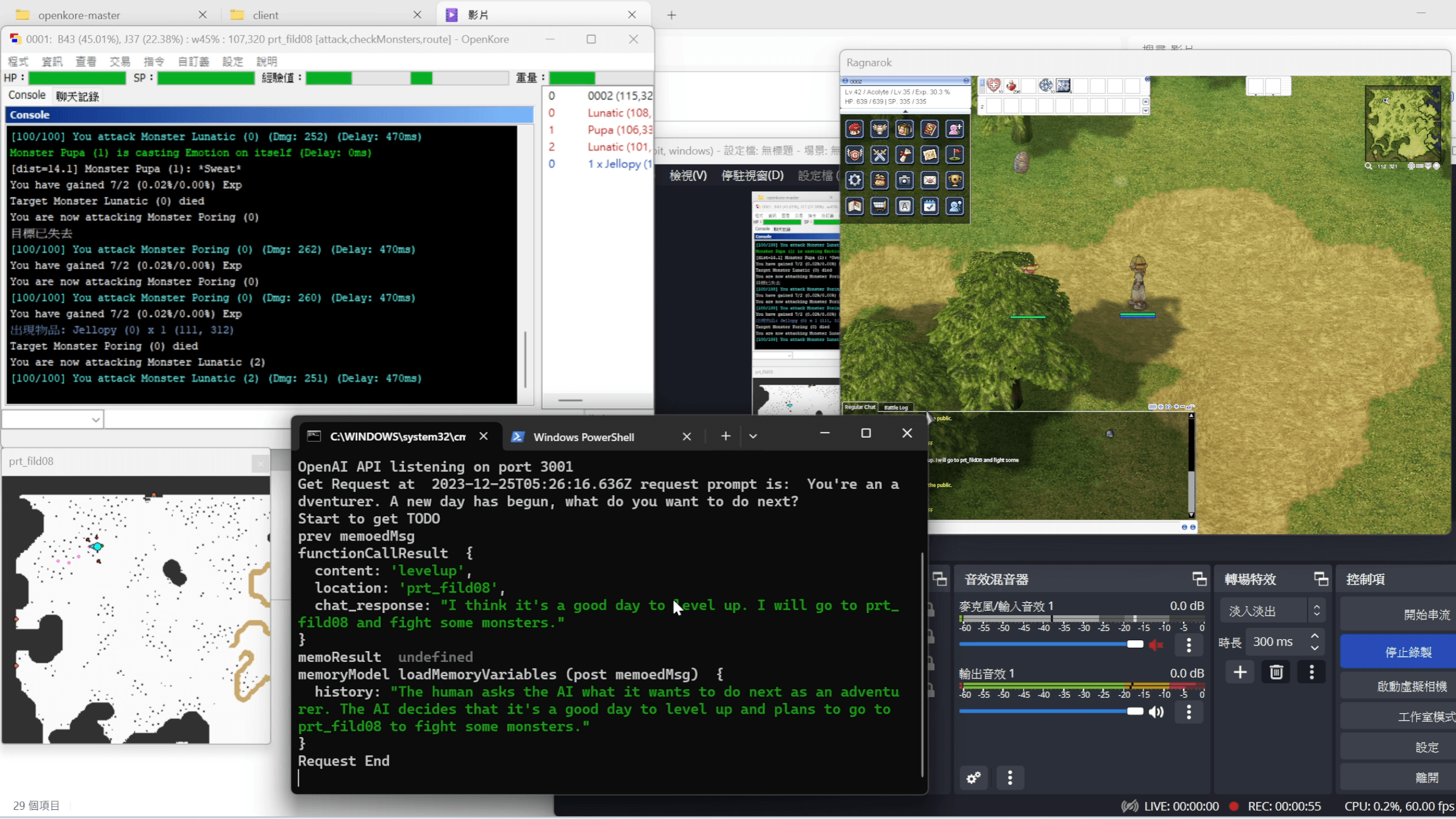The height and width of the screenshot is (819, 1456).
Task: Open advanced audio properties gear icon
Action: tap(974, 777)
